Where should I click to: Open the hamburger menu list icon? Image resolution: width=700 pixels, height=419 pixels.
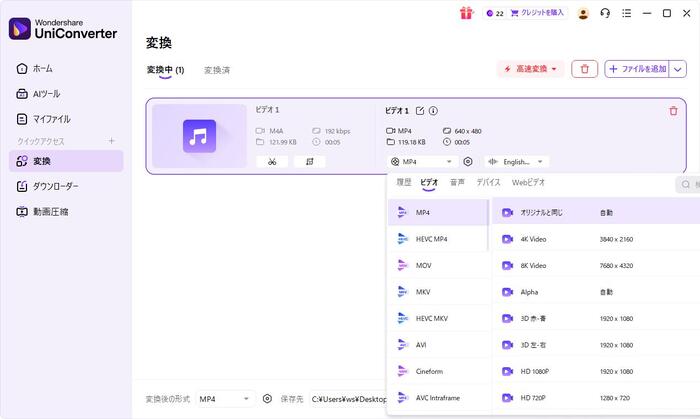(x=627, y=13)
